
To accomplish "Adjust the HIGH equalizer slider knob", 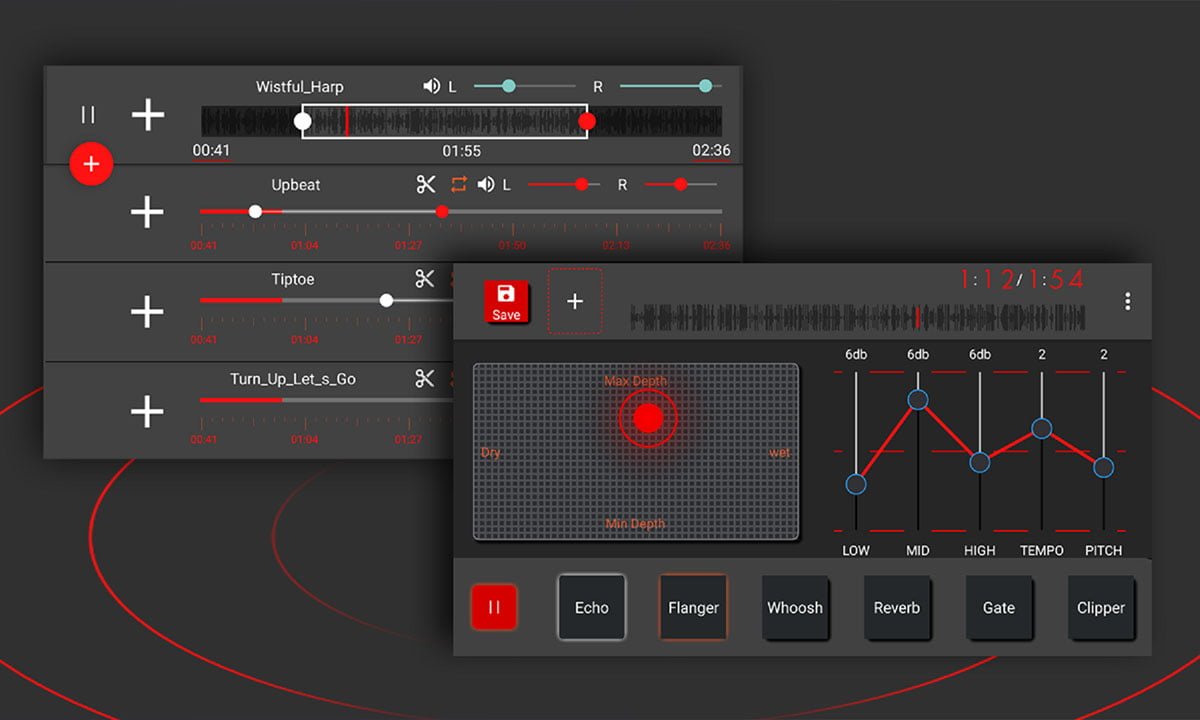I will point(980,462).
